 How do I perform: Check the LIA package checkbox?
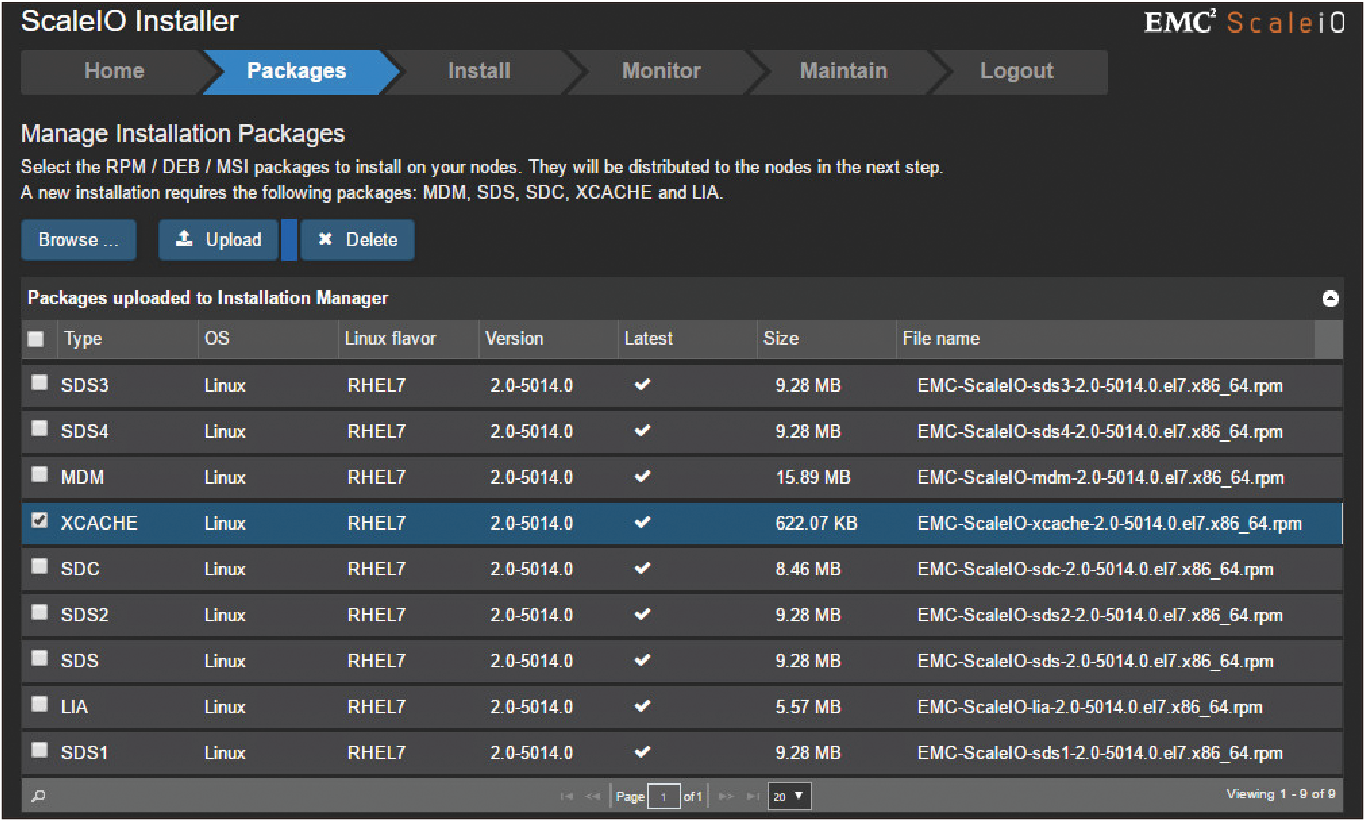[39, 704]
